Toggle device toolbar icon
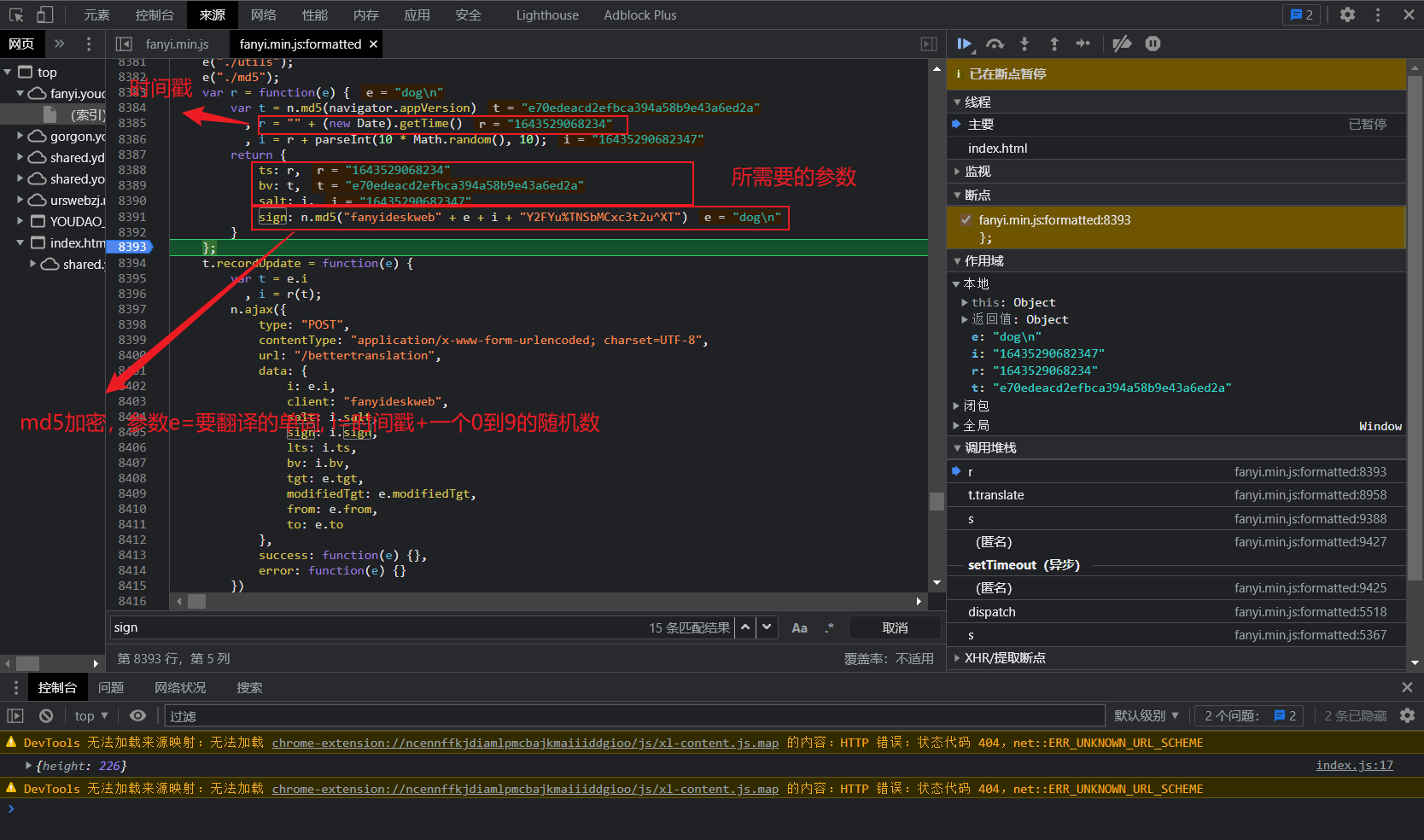This screenshot has height=840, width=1424. coord(44,15)
